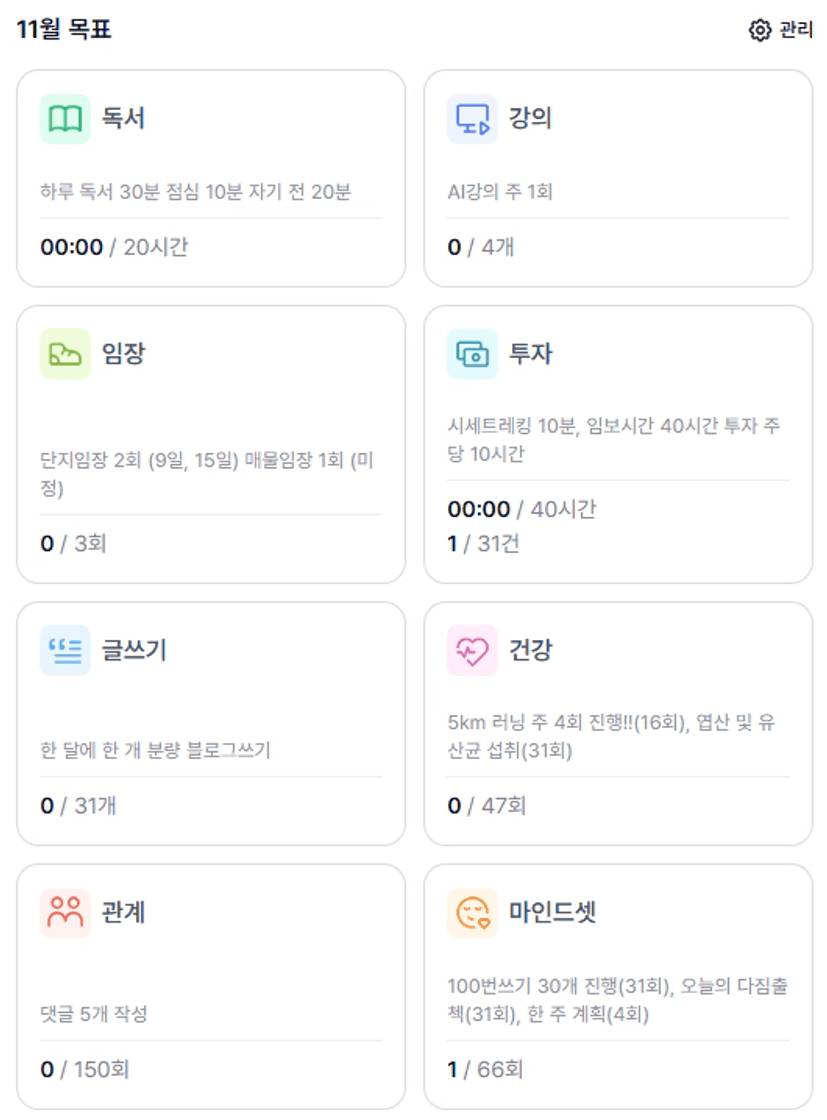
Task: Open the 관리 settings link
Action: tap(796, 31)
